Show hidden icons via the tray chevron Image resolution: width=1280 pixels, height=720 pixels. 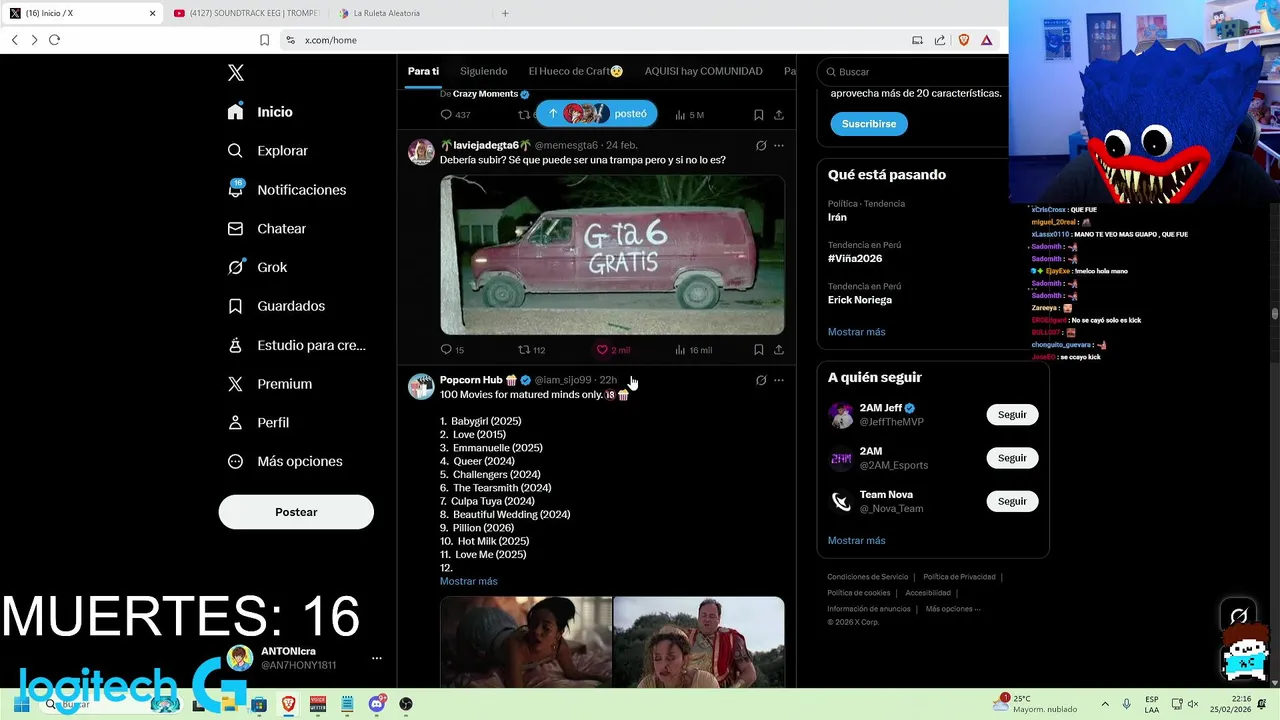click(1105, 704)
